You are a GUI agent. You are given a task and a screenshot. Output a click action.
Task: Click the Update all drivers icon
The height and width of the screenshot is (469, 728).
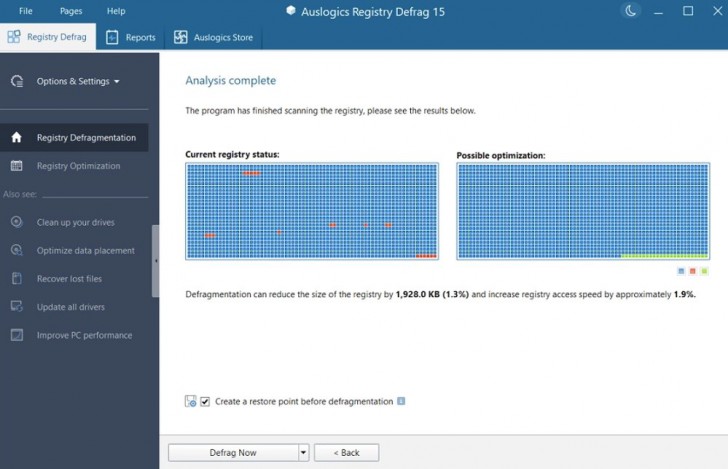(16, 306)
